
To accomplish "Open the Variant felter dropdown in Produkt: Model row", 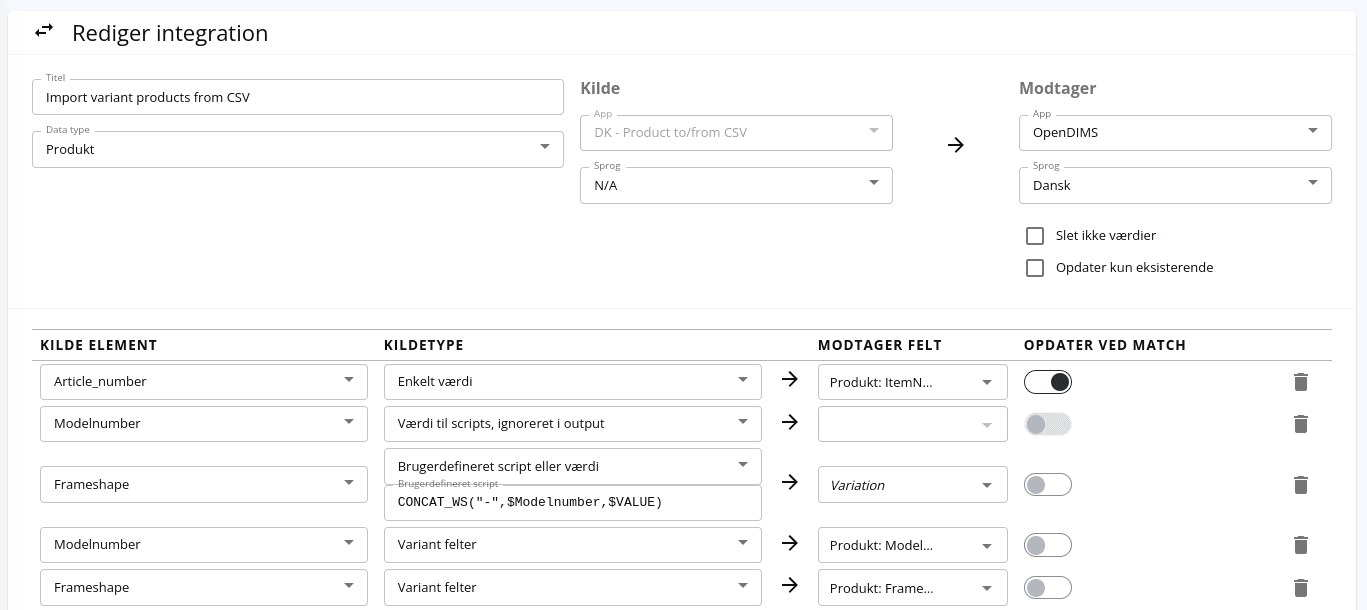I will (x=573, y=544).
